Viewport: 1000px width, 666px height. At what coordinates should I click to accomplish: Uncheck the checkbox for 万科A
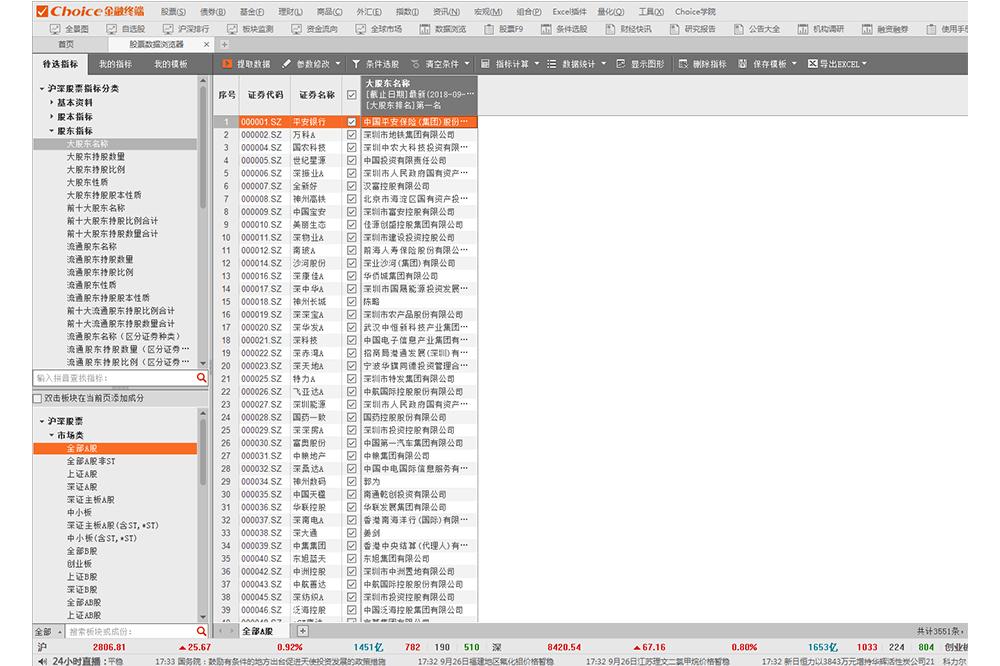point(351,135)
